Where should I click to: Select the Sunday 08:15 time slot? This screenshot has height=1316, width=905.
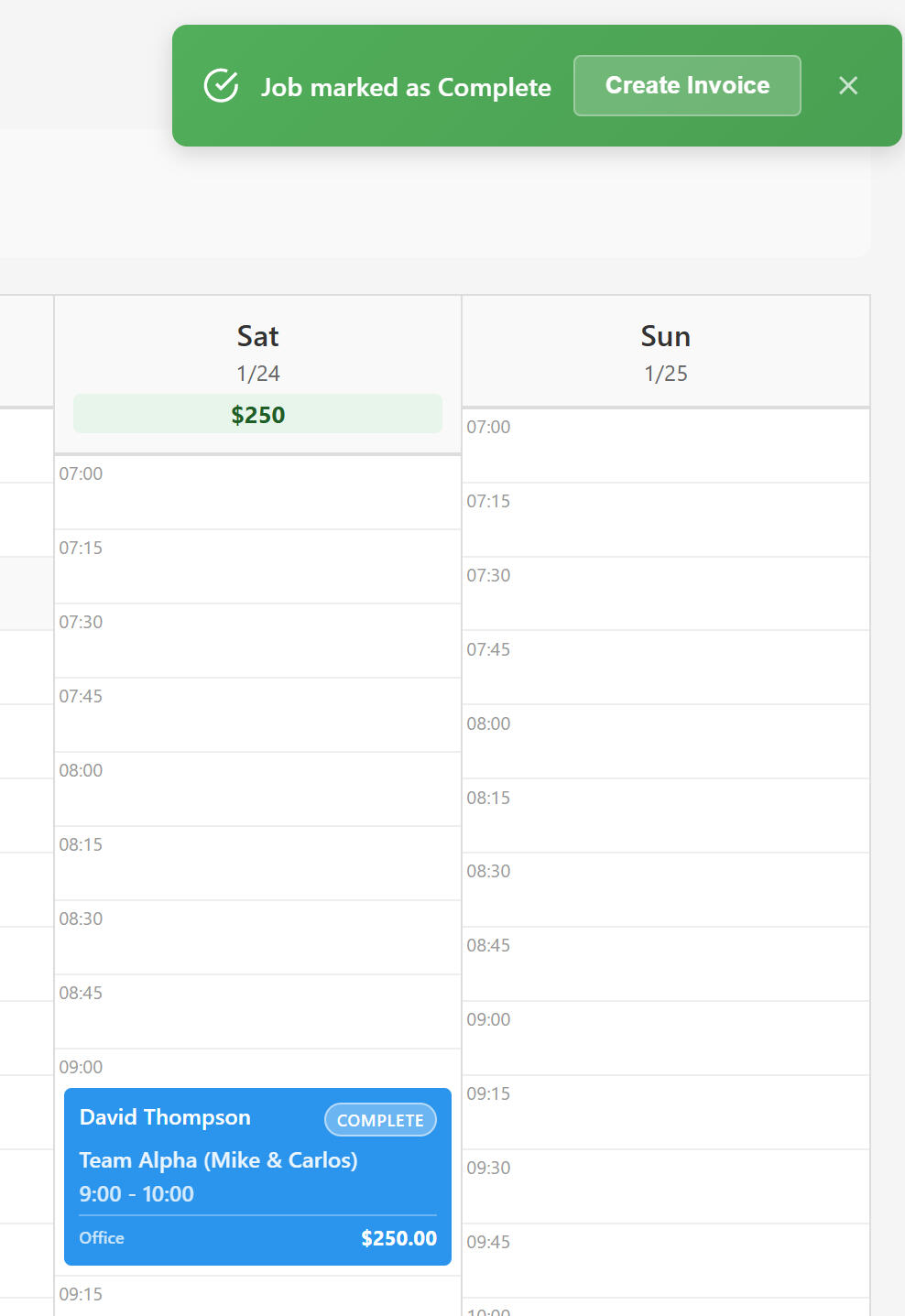[x=665, y=816]
